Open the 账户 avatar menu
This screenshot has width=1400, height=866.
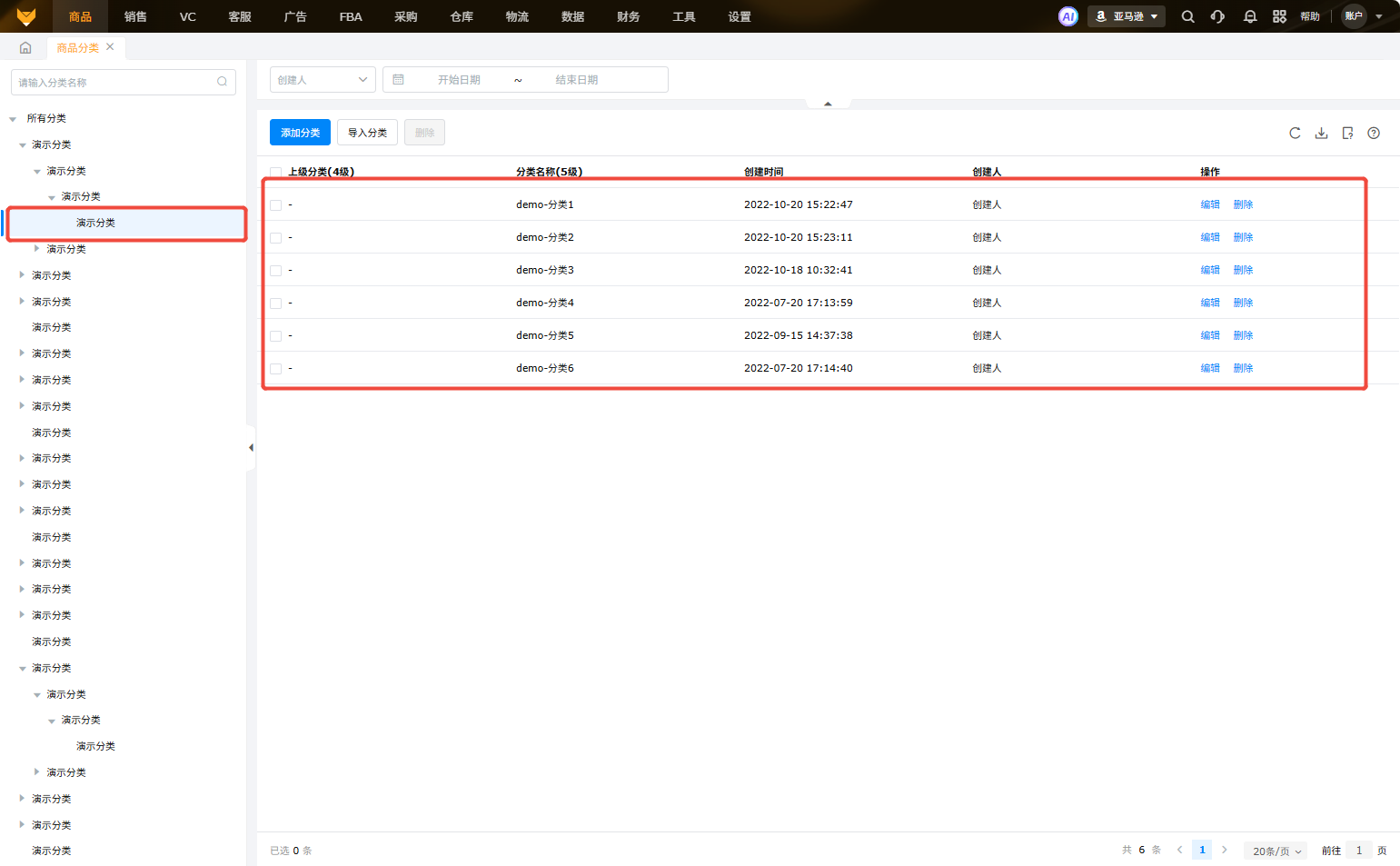[1354, 16]
